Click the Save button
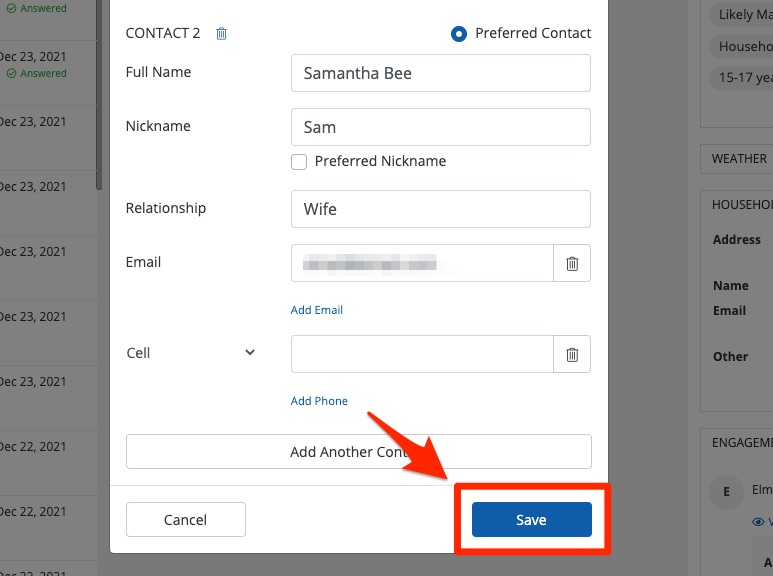 click(x=531, y=520)
